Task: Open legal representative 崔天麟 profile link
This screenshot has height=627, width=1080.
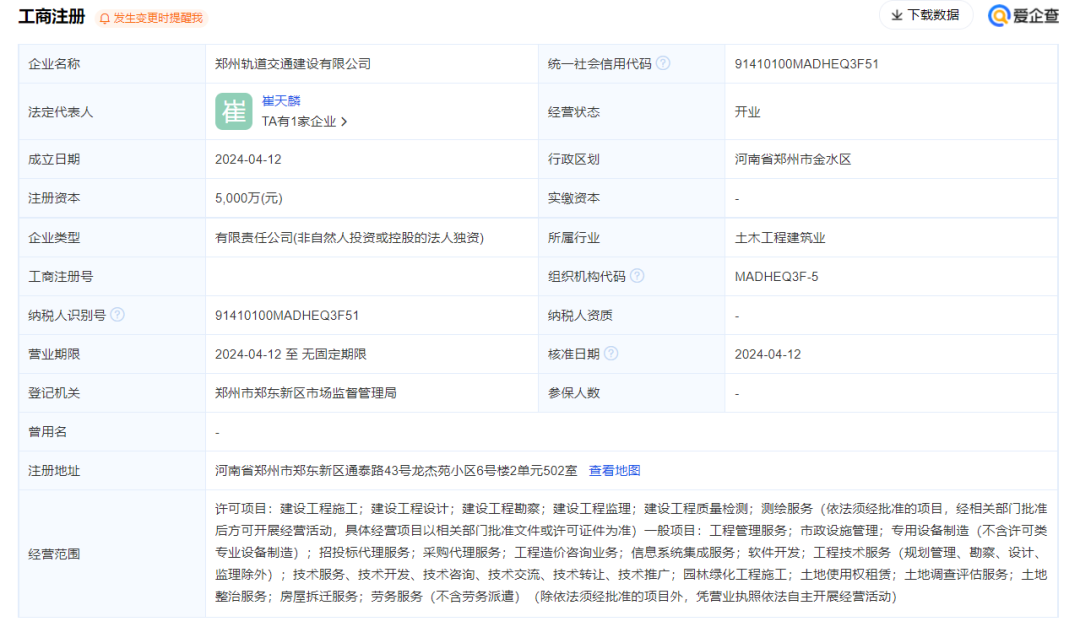Action: (281, 101)
